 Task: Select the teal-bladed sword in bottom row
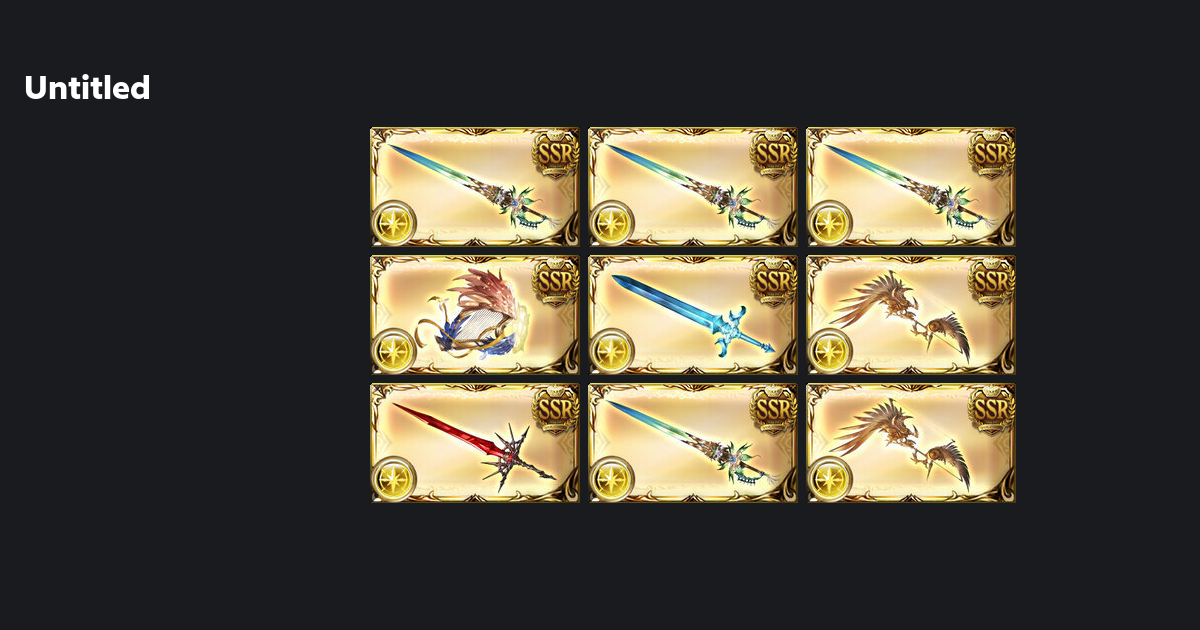(x=693, y=443)
